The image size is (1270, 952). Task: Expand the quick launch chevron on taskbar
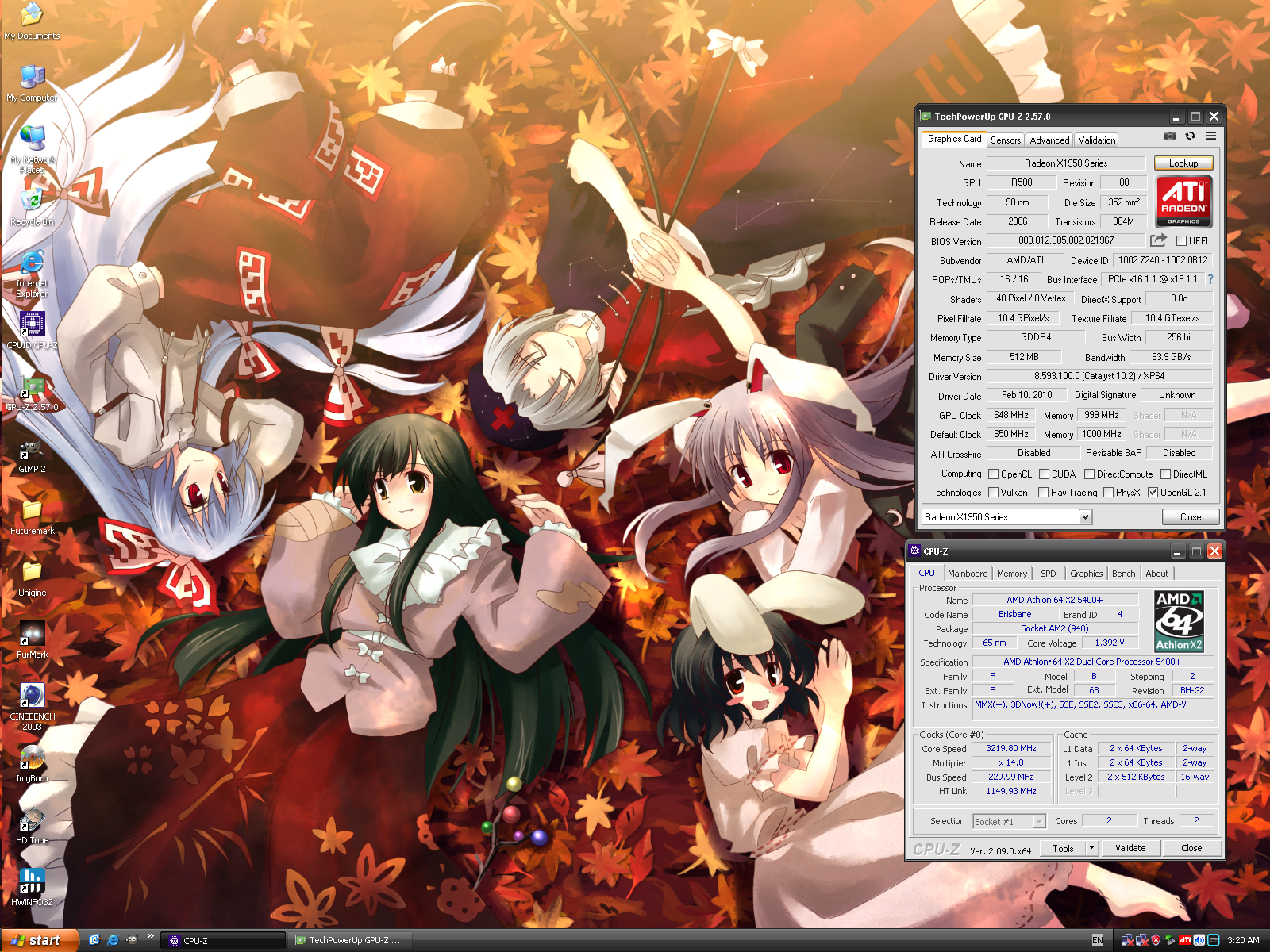[x=150, y=937]
